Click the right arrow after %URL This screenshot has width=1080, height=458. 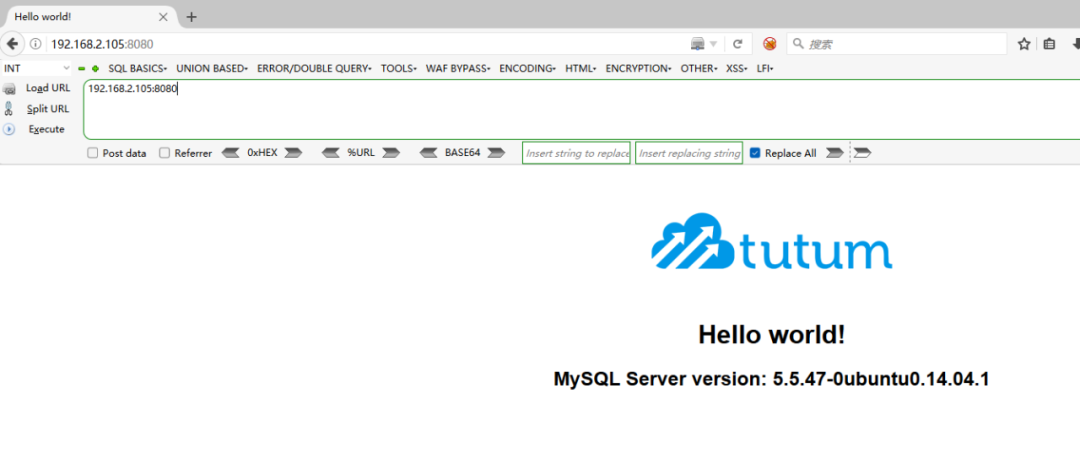(391, 153)
